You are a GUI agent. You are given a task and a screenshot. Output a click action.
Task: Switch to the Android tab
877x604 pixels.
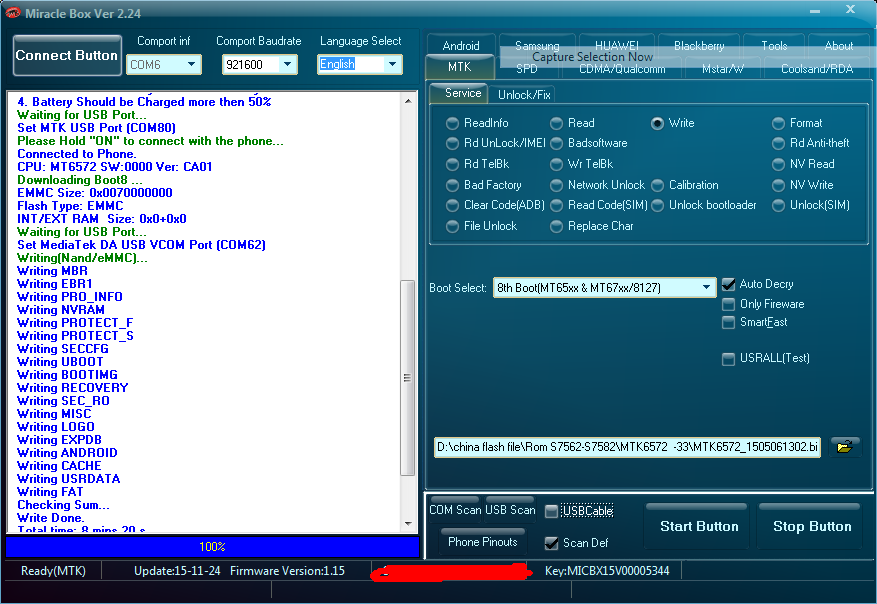point(461,45)
